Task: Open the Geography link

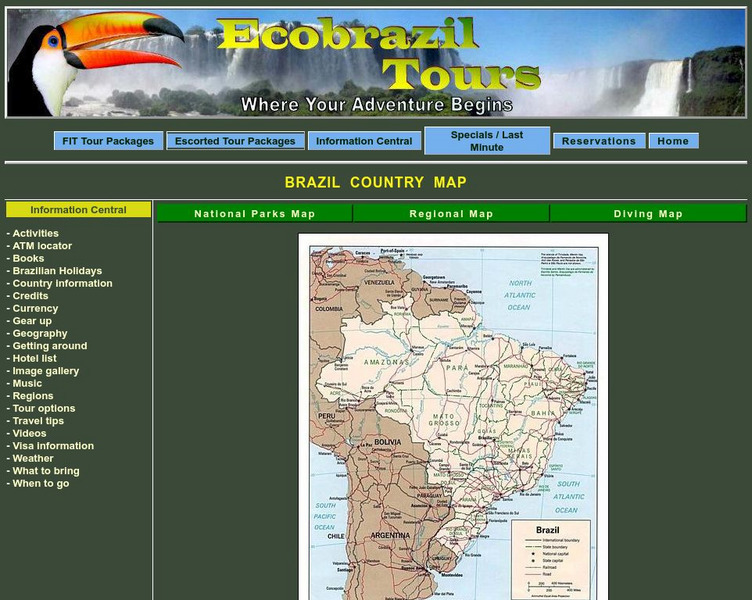Action: coord(40,333)
